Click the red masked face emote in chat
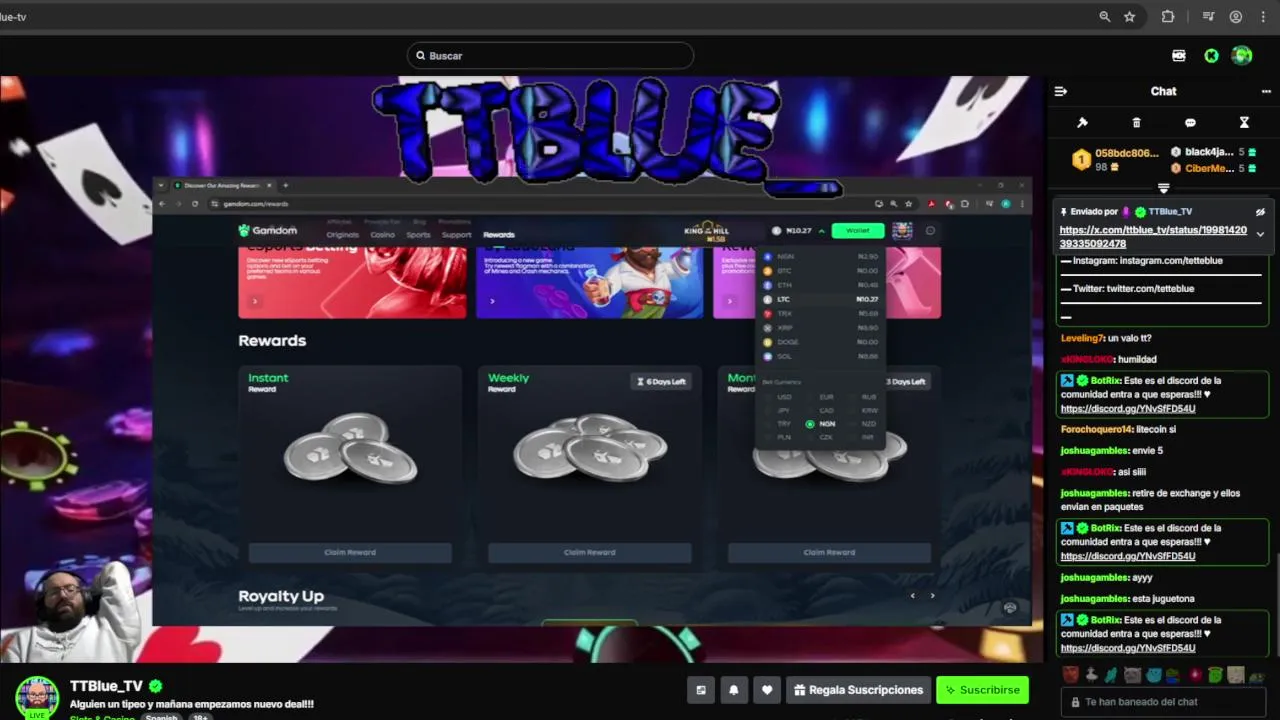The width and height of the screenshot is (1280, 720). click(x=1070, y=675)
